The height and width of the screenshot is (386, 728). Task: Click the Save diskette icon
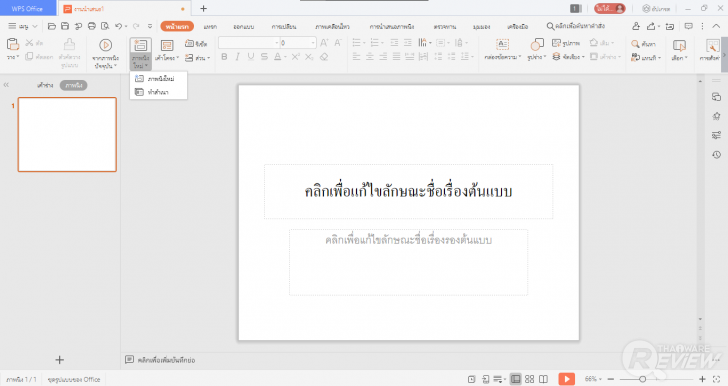[65, 26]
